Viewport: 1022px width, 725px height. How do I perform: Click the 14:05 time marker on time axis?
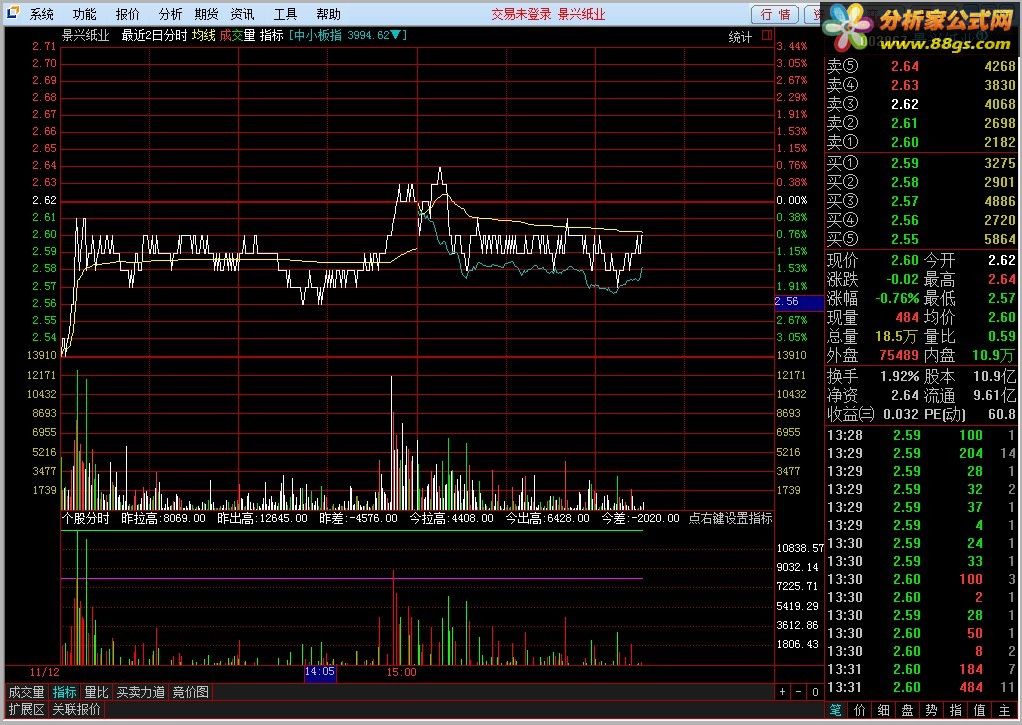[x=320, y=672]
